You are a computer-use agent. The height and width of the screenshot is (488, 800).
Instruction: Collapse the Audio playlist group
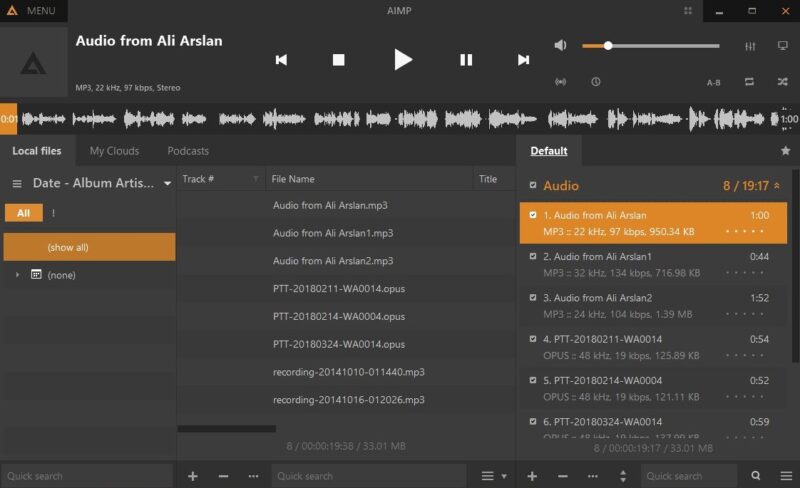coord(777,185)
